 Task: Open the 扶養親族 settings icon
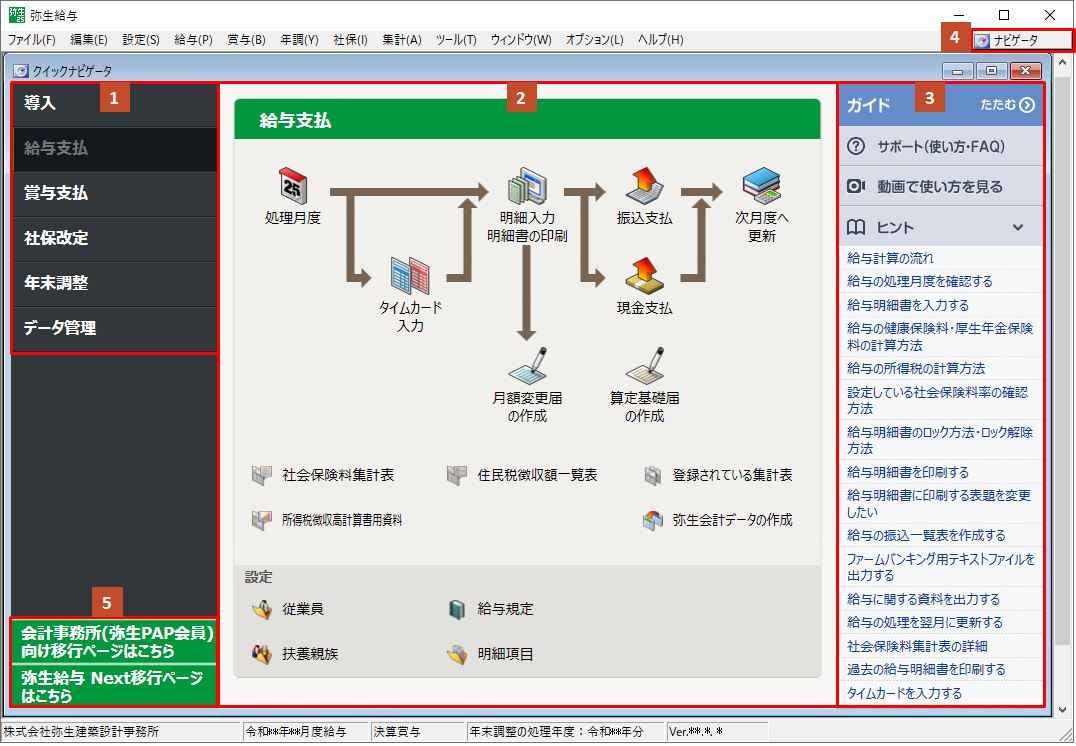(x=261, y=654)
